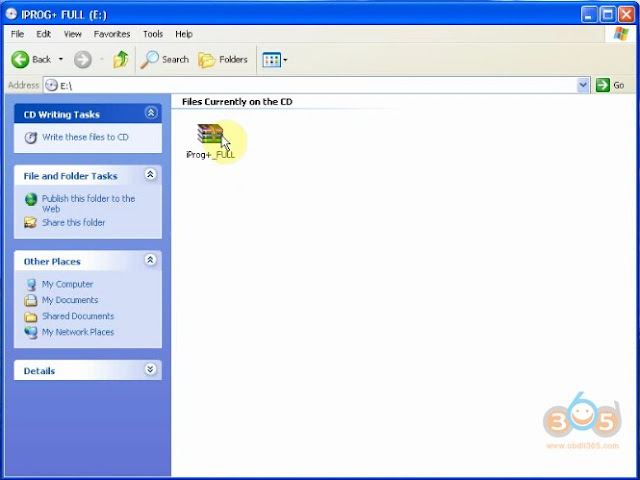Image resolution: width=640 pixels, height=480 pixels.
Task: Click the Forward history dropdown arrow
Action: (102, 60)
